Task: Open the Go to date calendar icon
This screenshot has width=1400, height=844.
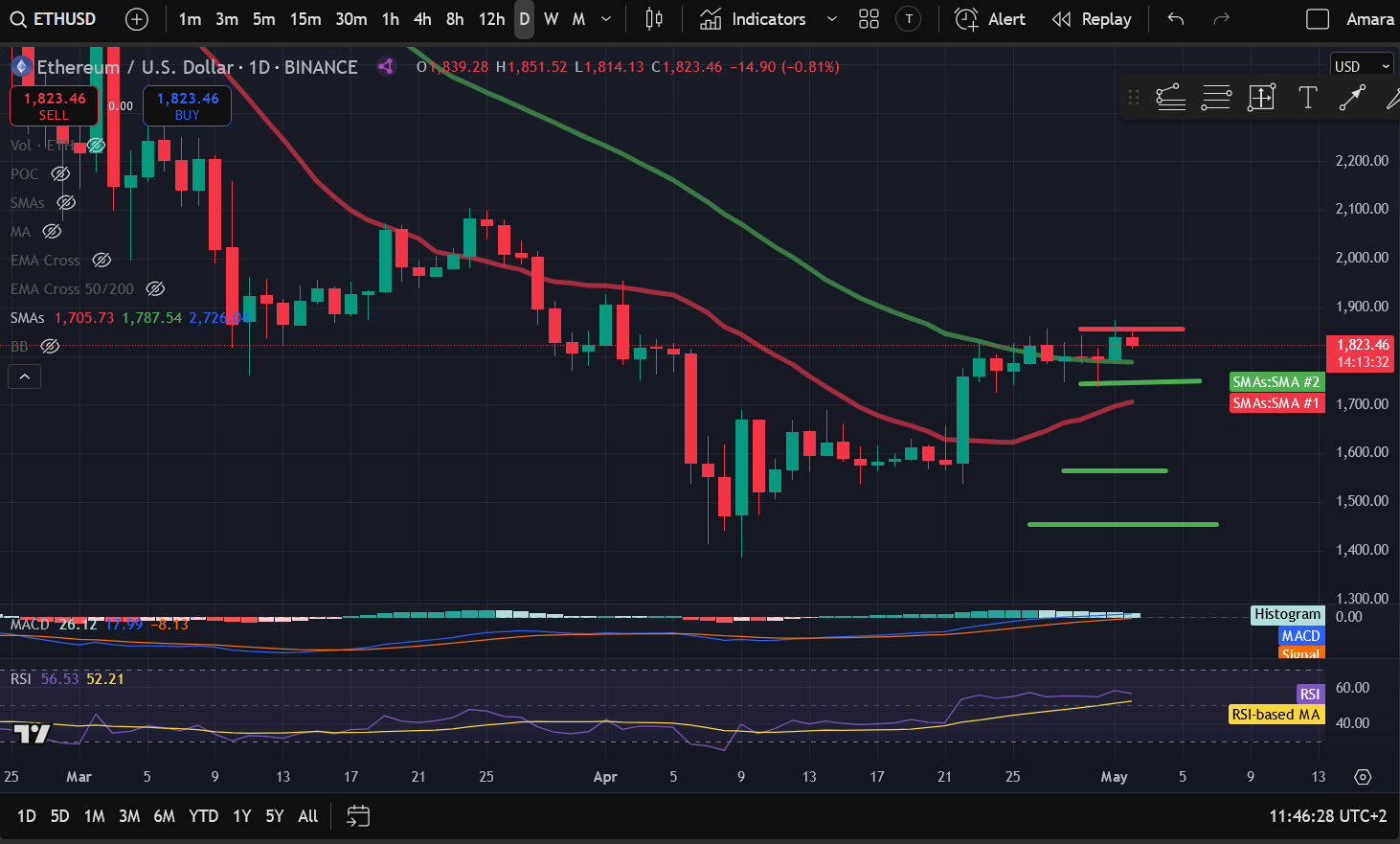Action: (358, 816)
